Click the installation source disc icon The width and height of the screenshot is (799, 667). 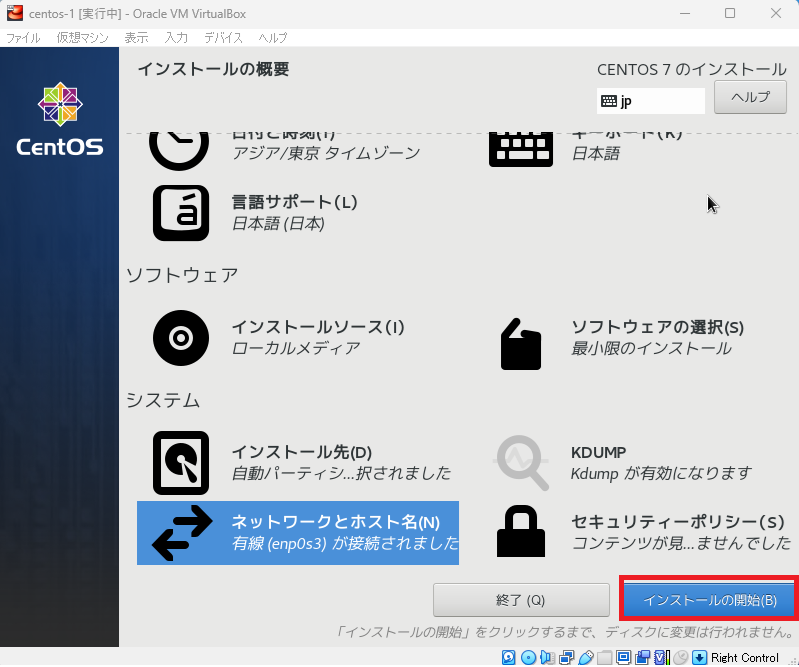click(181, 338)
